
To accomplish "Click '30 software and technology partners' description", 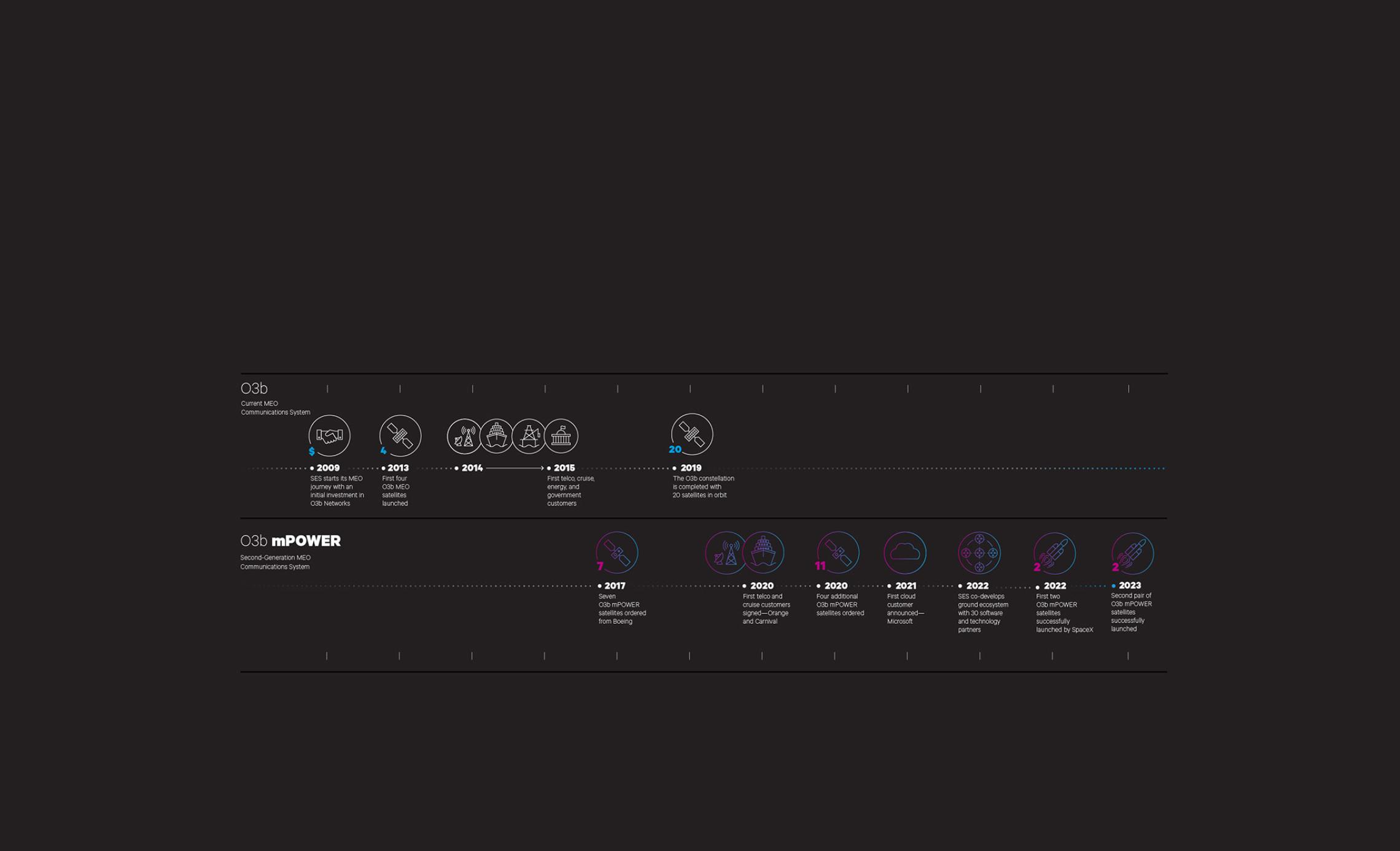I will click(983, 613).
